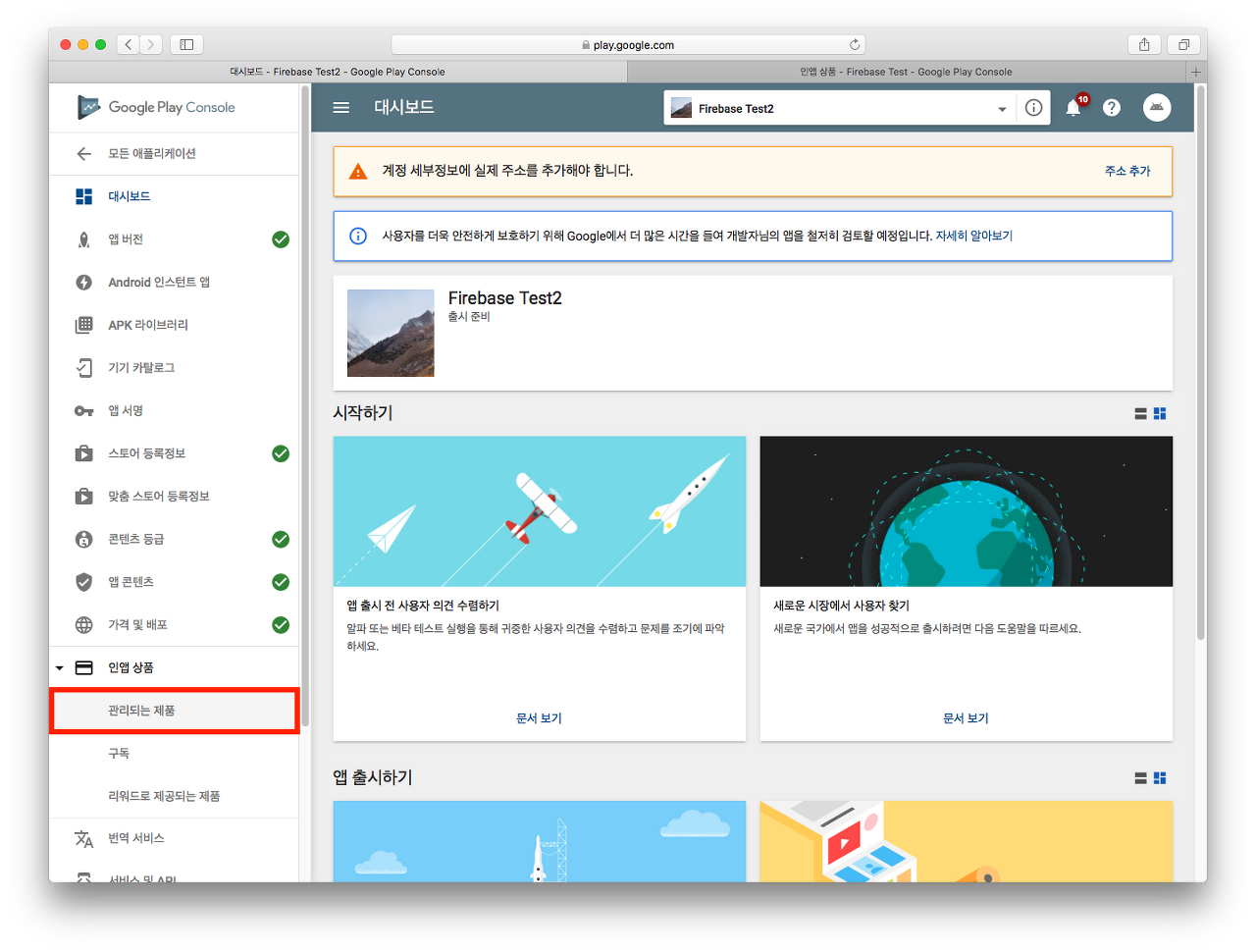Select 리워드로 제공되는 제품 in sidebar
Image resolution: width=1256 pixels, height=952 pixels.
pyautogui.click(x=174, y=796)
